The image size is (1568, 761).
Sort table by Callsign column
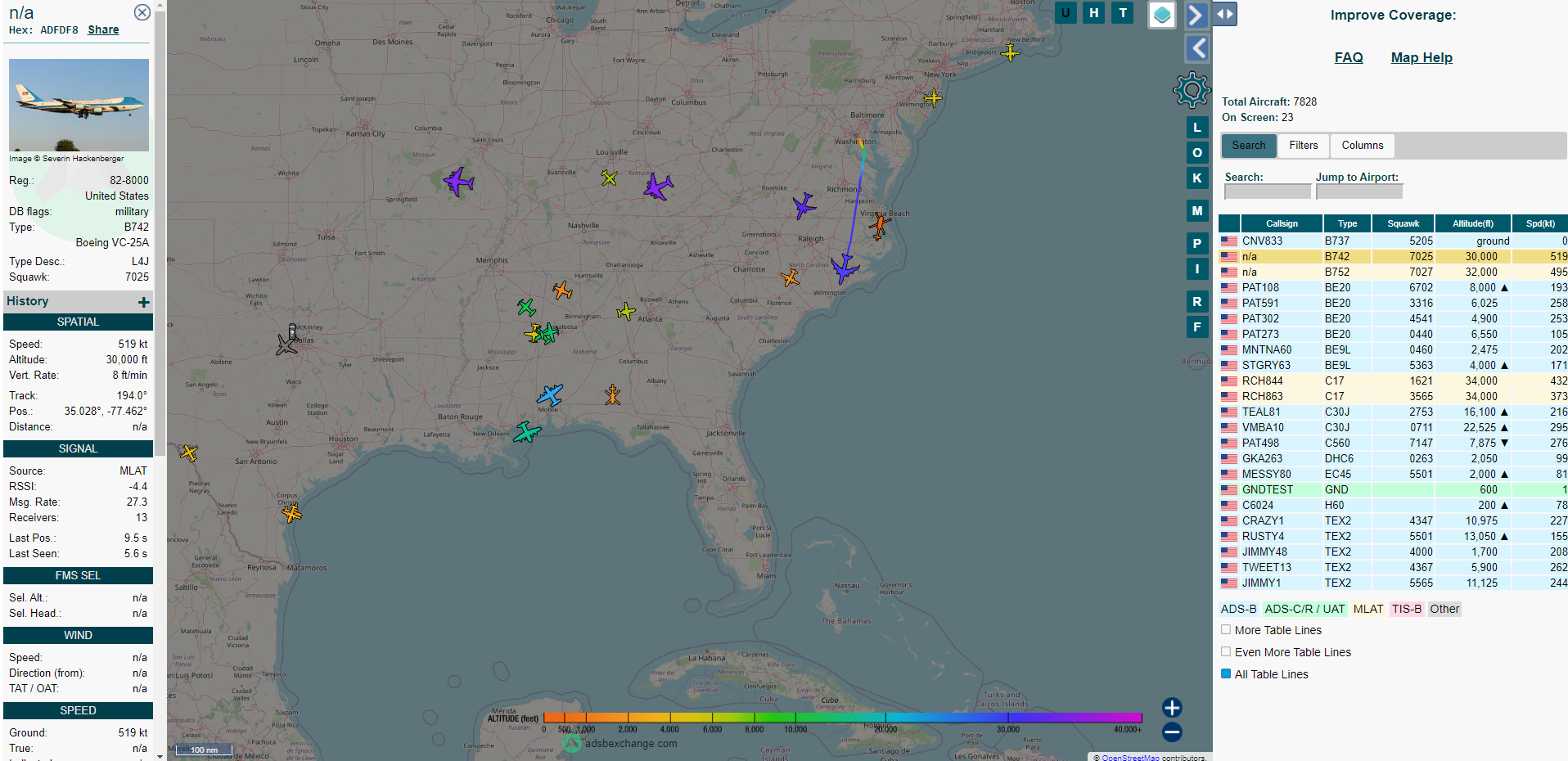coord(1282,223)
